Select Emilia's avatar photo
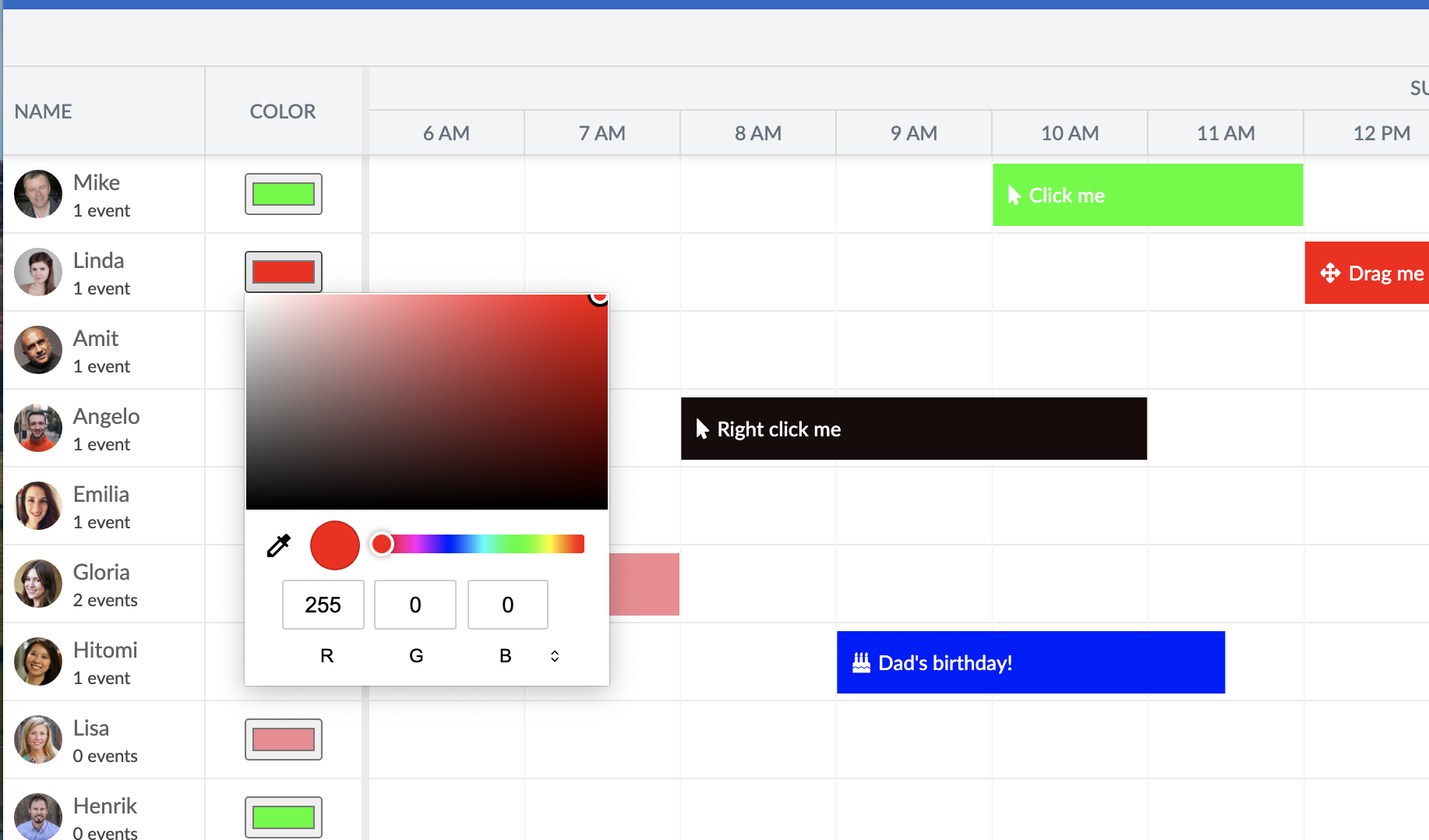Screen dimensions: 1429x840 pos(37,506)
